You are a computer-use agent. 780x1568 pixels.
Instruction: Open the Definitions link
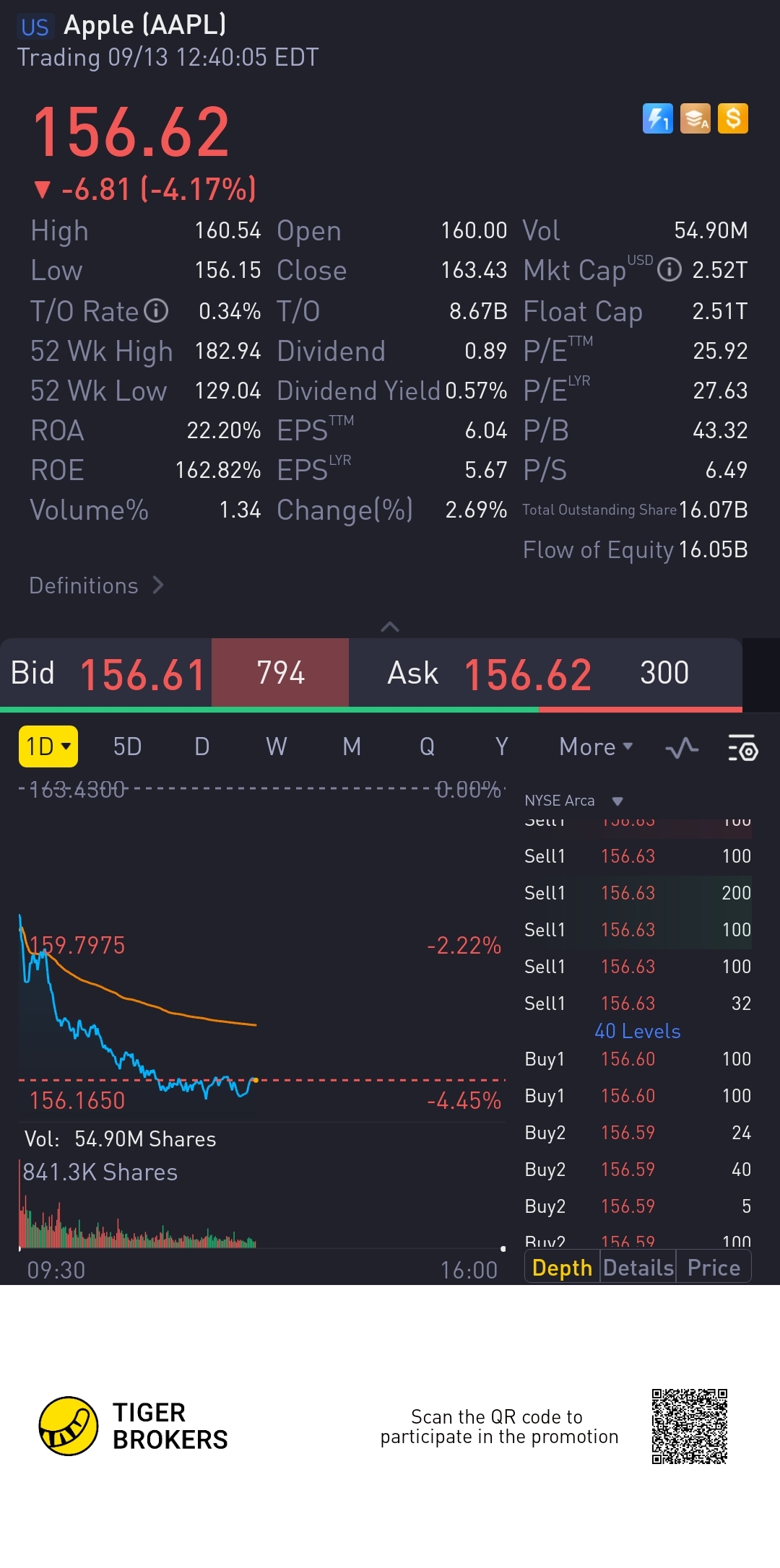[96, 585]
